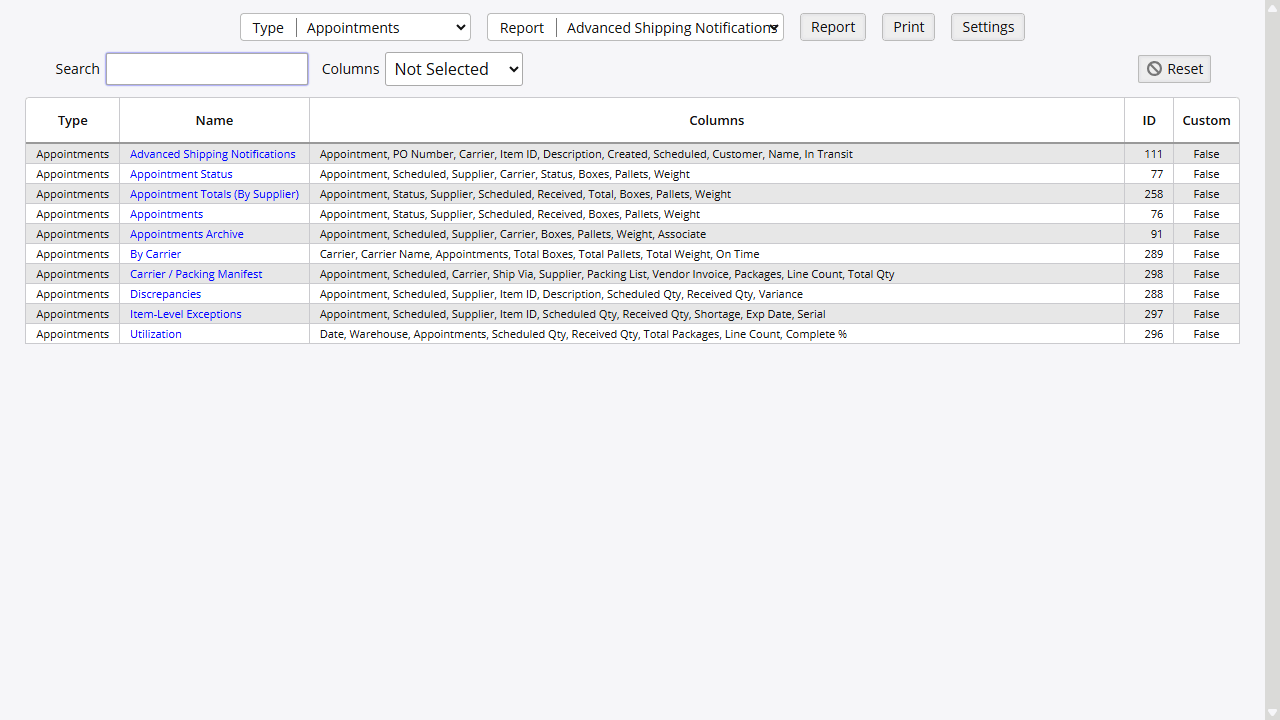The width and height of the screenshot is (1280, 720).
Task: Open the Utilization report link
Action: pyautogui.click(x=156, y=334)
